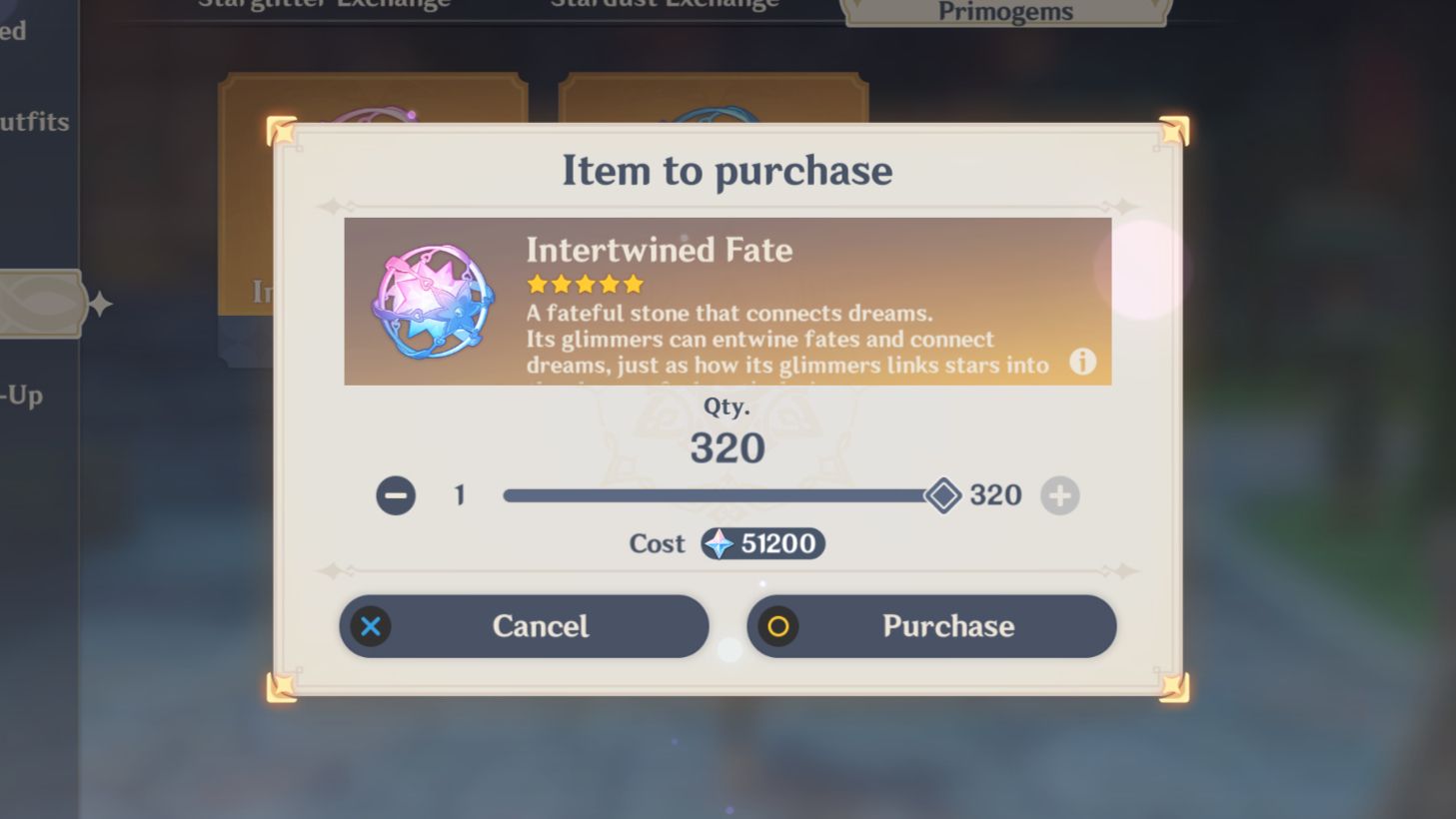Increase quantity with the plus button
The image size is (1456, 819).
pos(1059,495)
